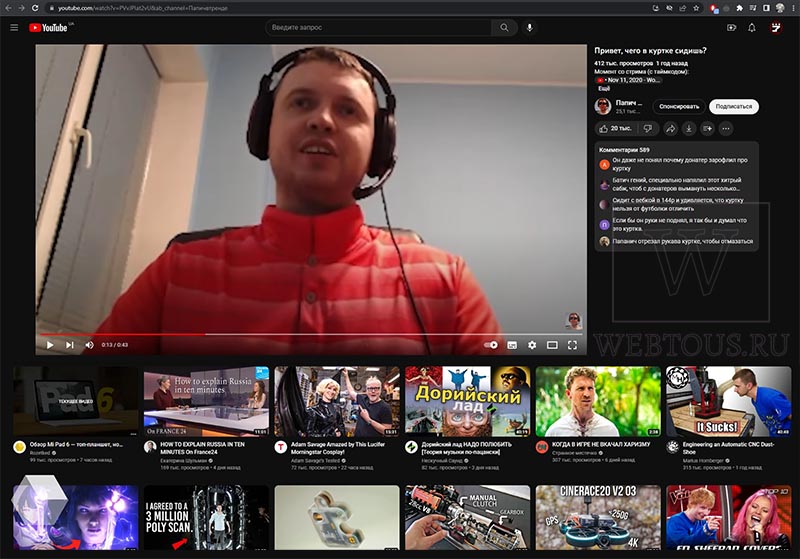The image size is (800, 559).
Task: Open the Дорийский лад video thumbnail
Action: (x=467, y=401)
